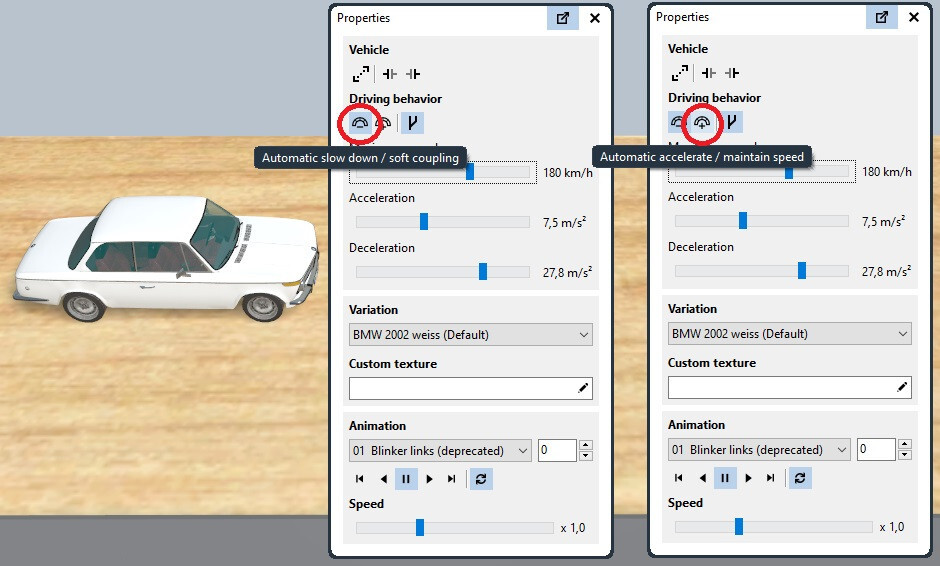Pop out the right Properties panel
This screenshot has height=566, width=940.
[x=881, y=17]
